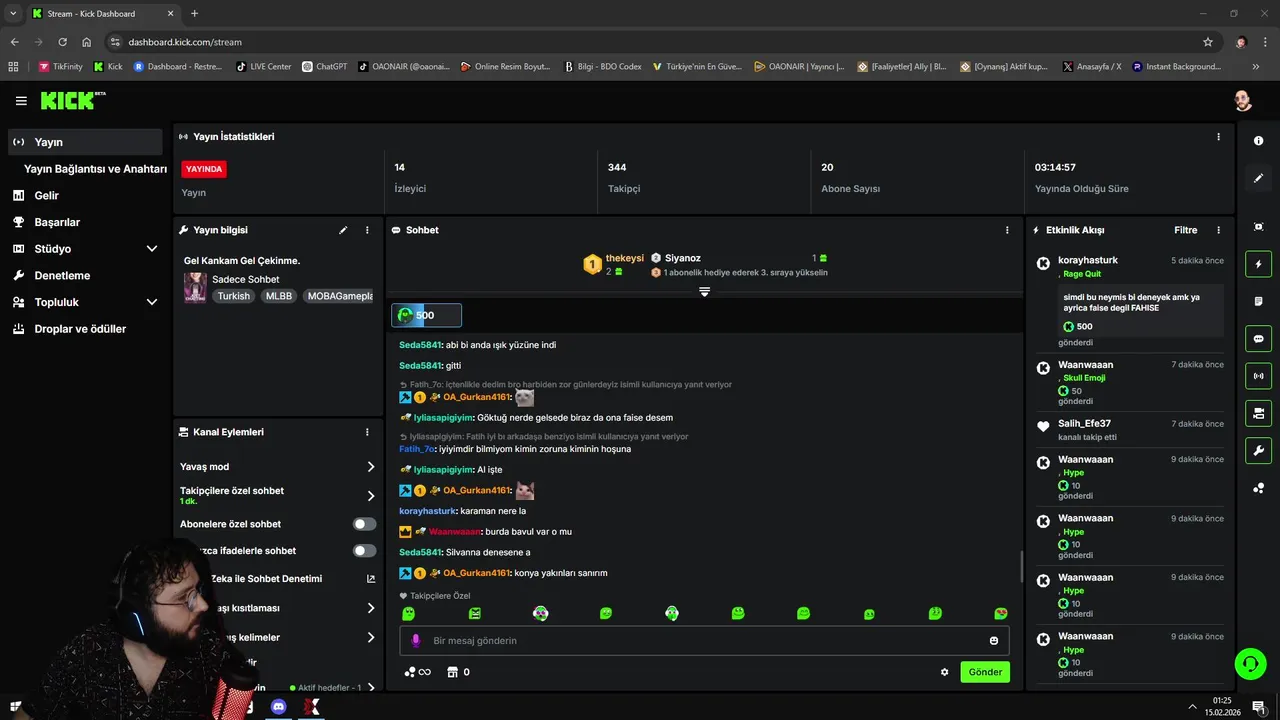The width and height of the screenshot is (1280, 720).
Task: Click the notes page icon in the right sidebar
Action: [1258, 301]
